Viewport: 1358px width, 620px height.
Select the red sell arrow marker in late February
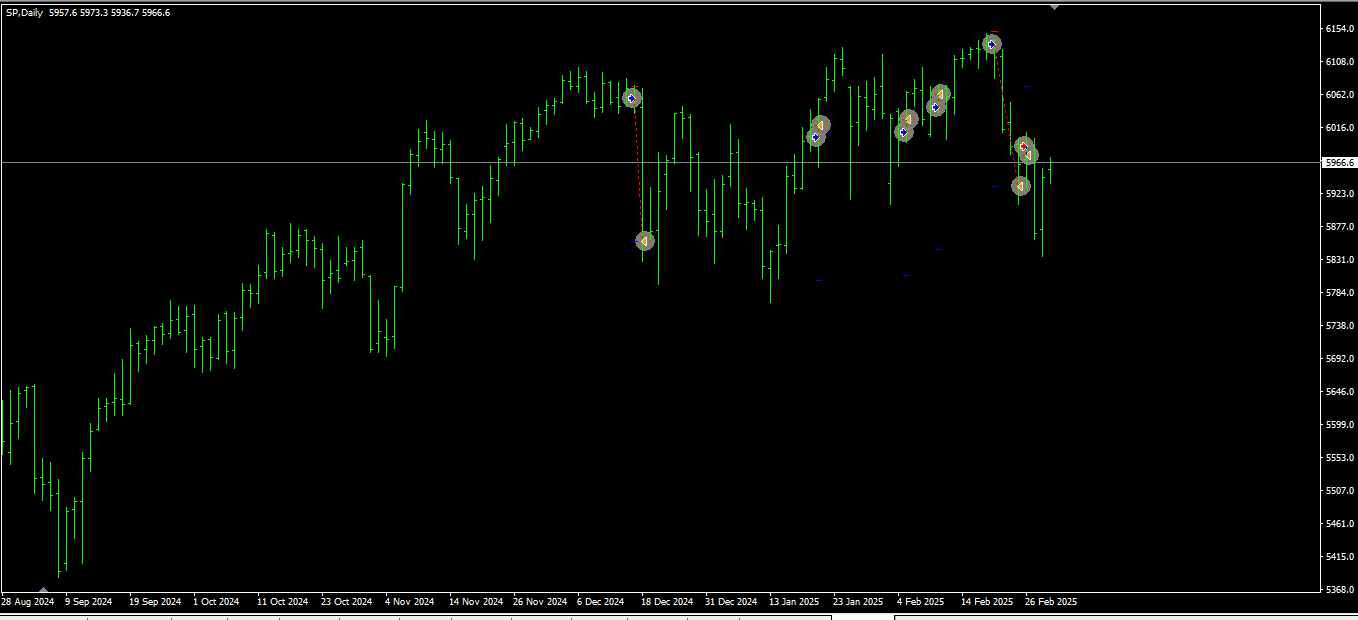[x=1023, y=146]
